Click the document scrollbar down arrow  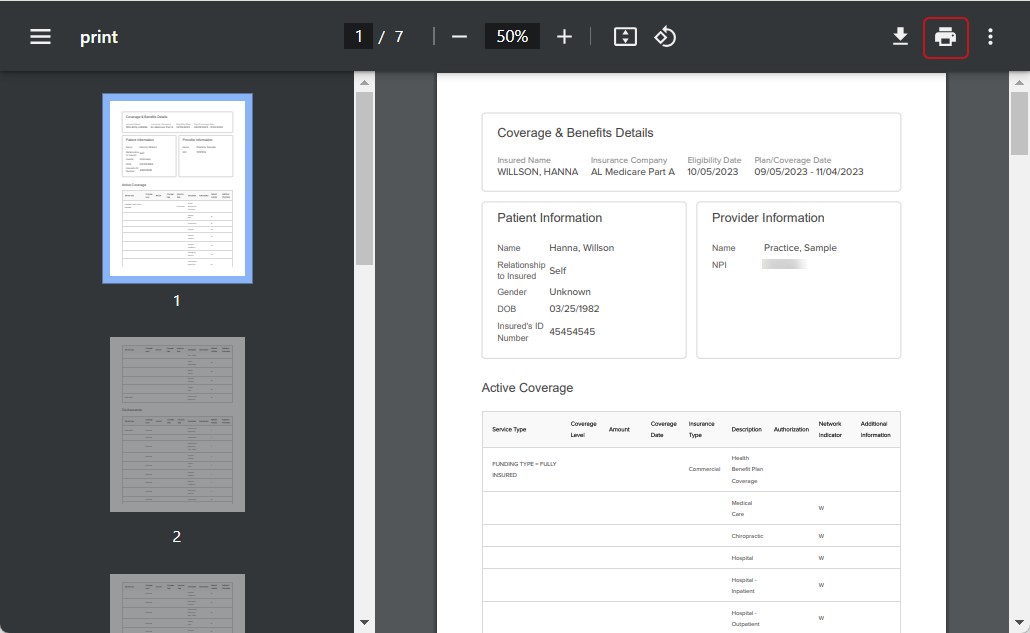(1018, 623)
